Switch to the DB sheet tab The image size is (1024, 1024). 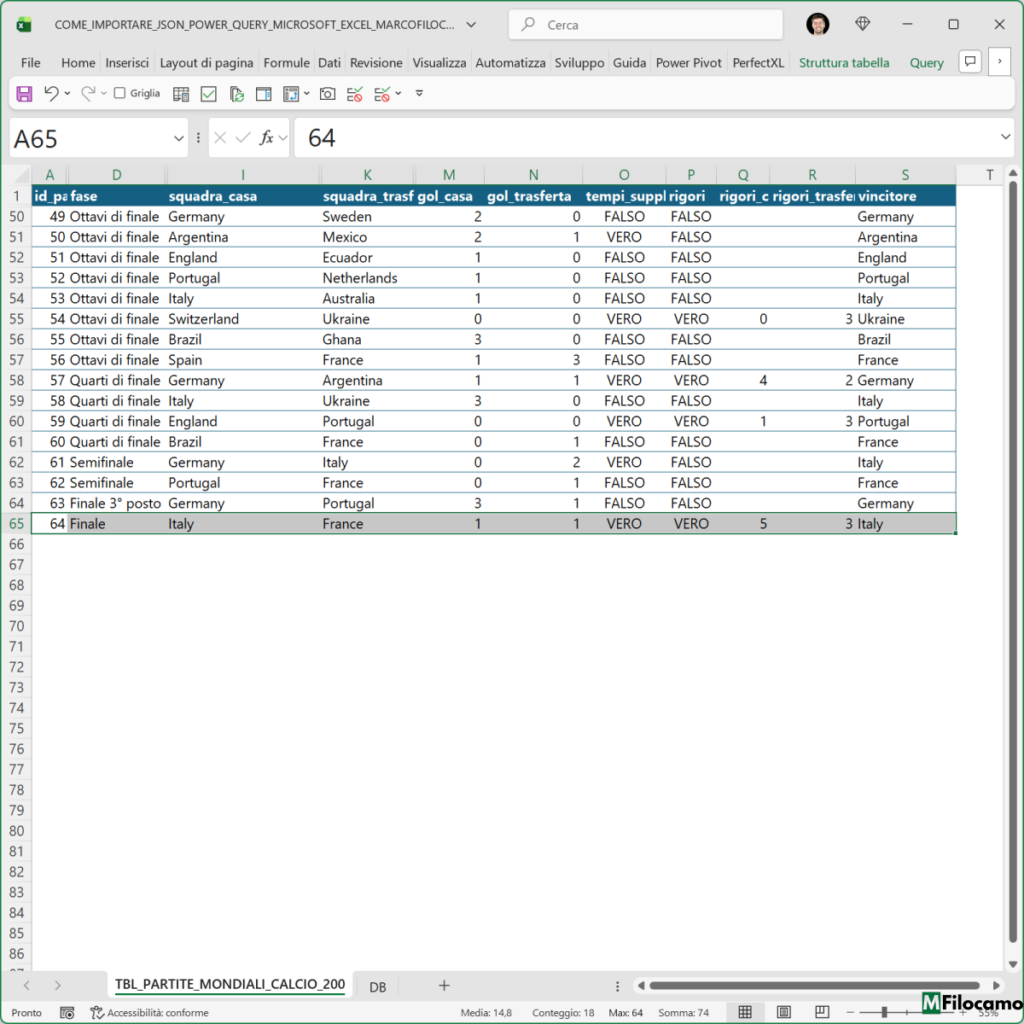pyautogui.click(x=377, y=987)
